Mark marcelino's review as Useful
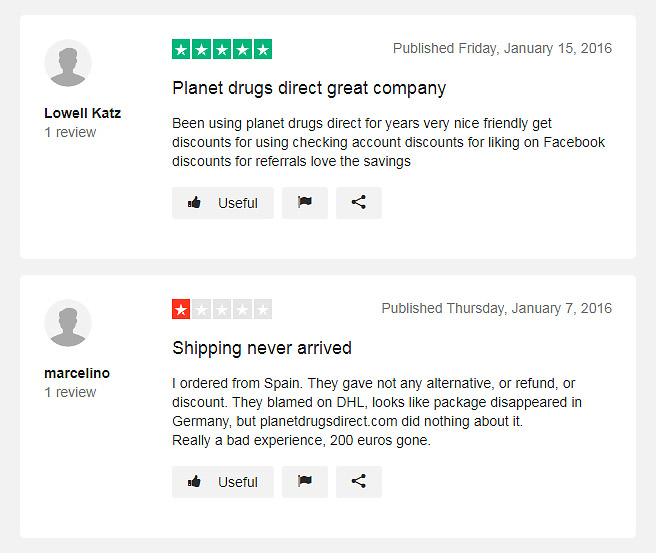The width and height of the screenshot is (656, 553). 223,482
